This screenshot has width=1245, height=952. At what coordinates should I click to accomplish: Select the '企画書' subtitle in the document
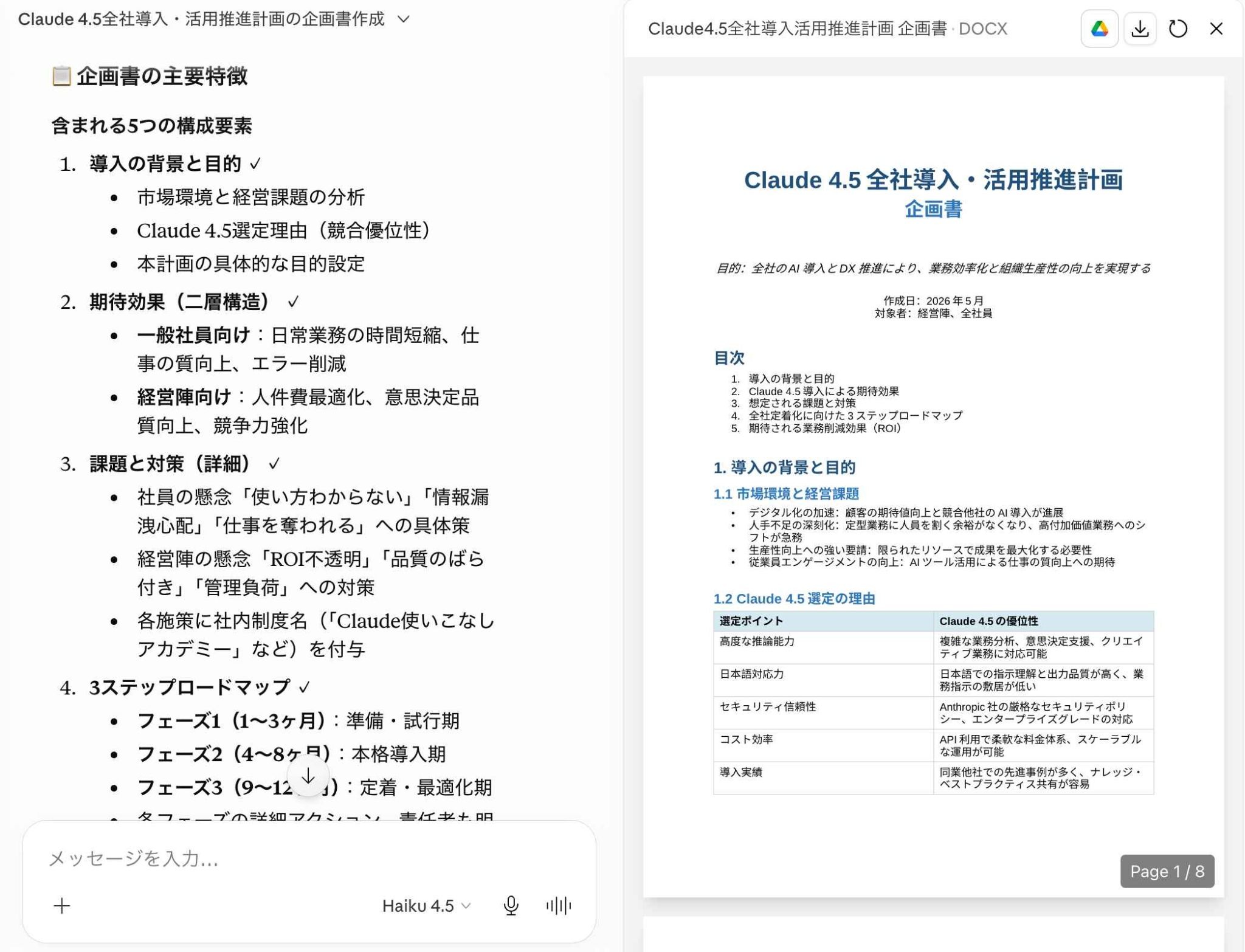click(x=933, y=209)
